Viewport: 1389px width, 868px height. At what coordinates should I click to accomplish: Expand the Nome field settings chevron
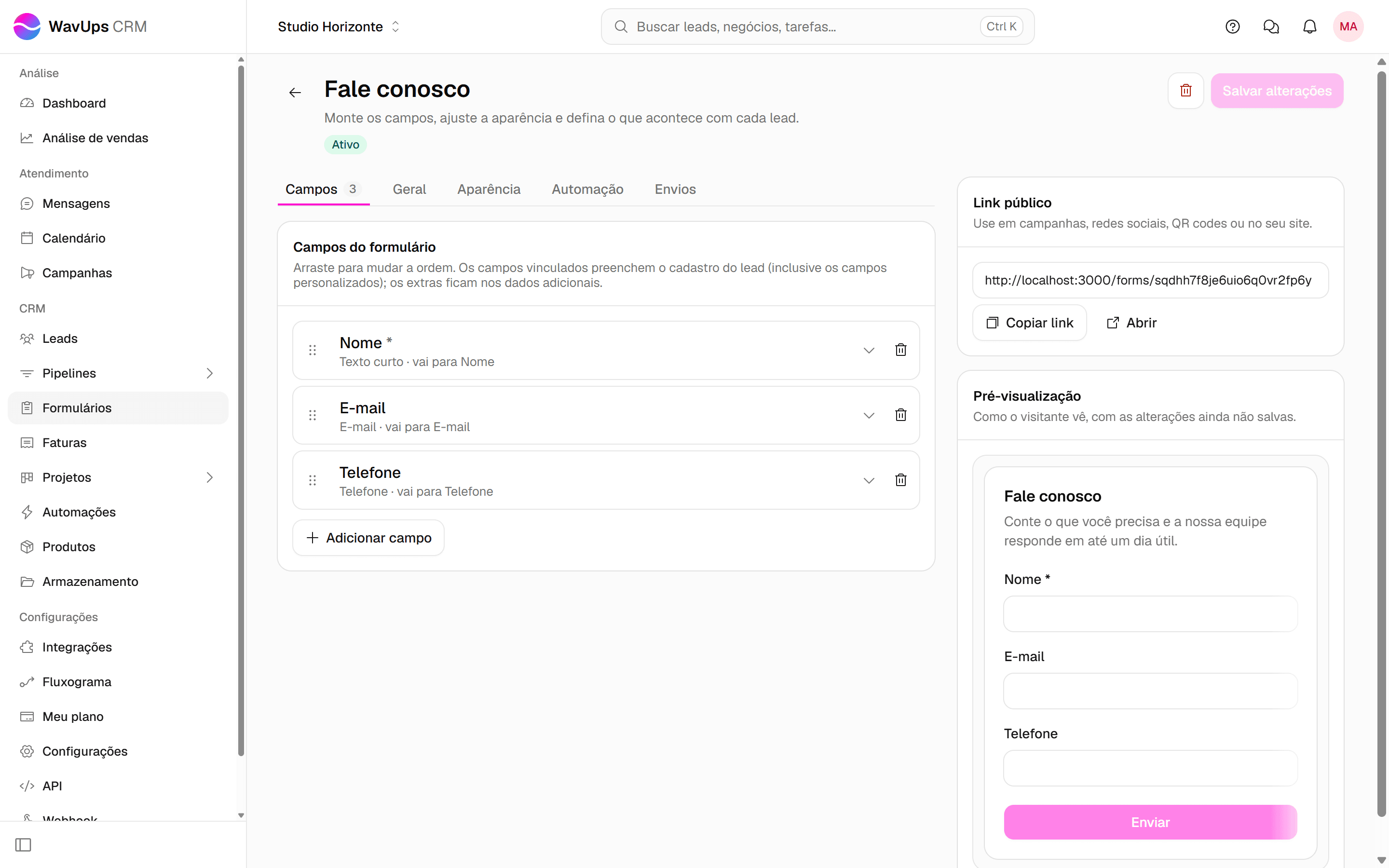click(x=869, y=350)
